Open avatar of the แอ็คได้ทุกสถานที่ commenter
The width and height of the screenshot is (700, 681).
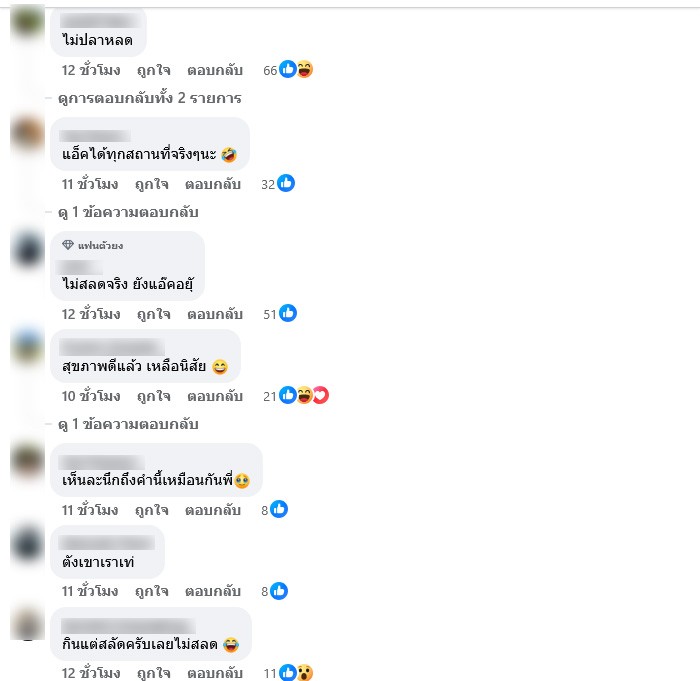coord(27,134)
